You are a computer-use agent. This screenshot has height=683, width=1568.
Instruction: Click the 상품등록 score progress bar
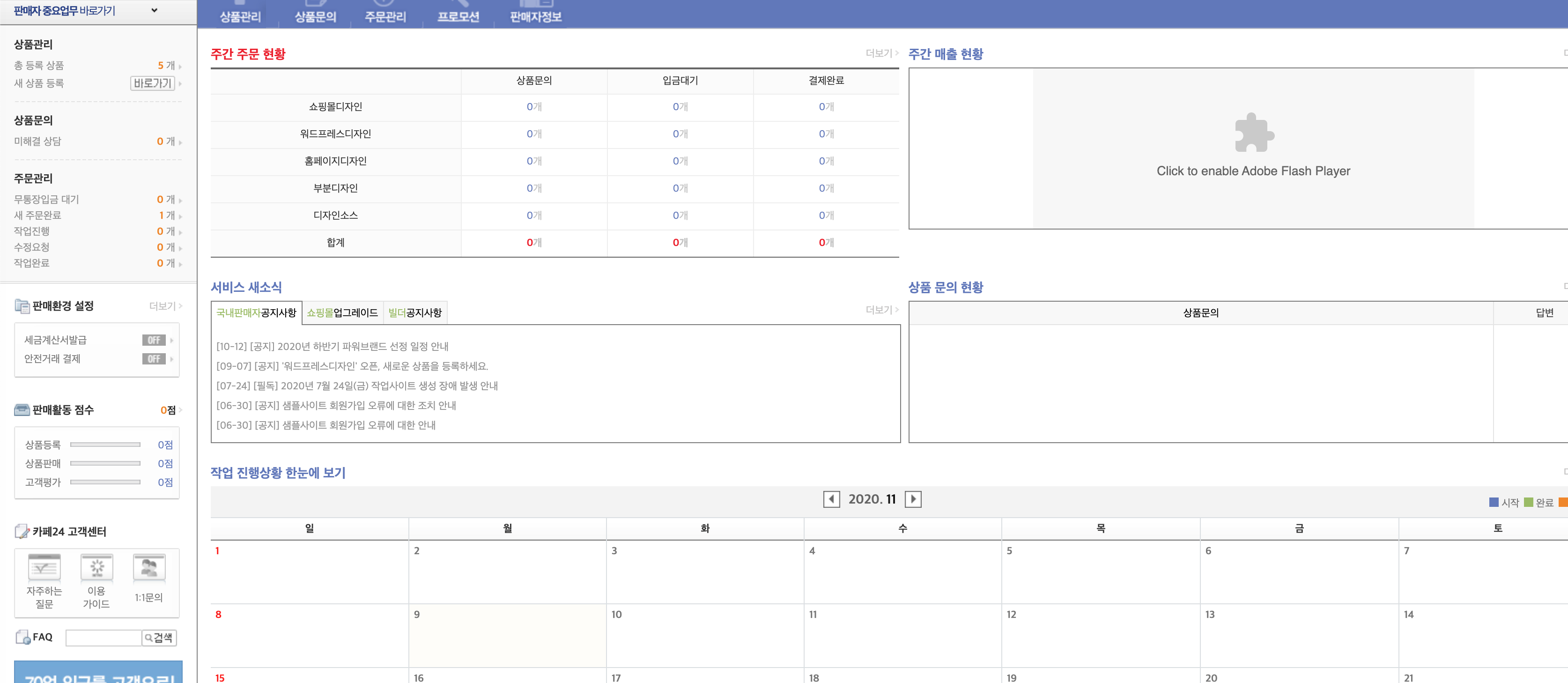point(105,445)
